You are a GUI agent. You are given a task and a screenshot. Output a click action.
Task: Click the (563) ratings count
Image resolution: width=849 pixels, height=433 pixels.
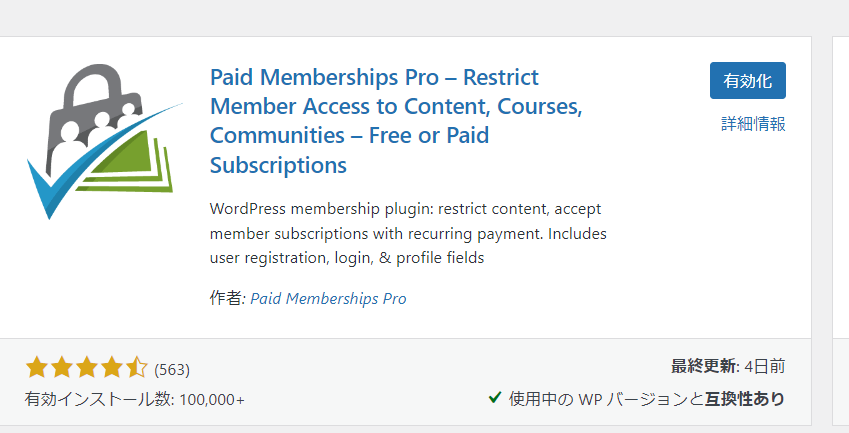click(x=172, y=369)
